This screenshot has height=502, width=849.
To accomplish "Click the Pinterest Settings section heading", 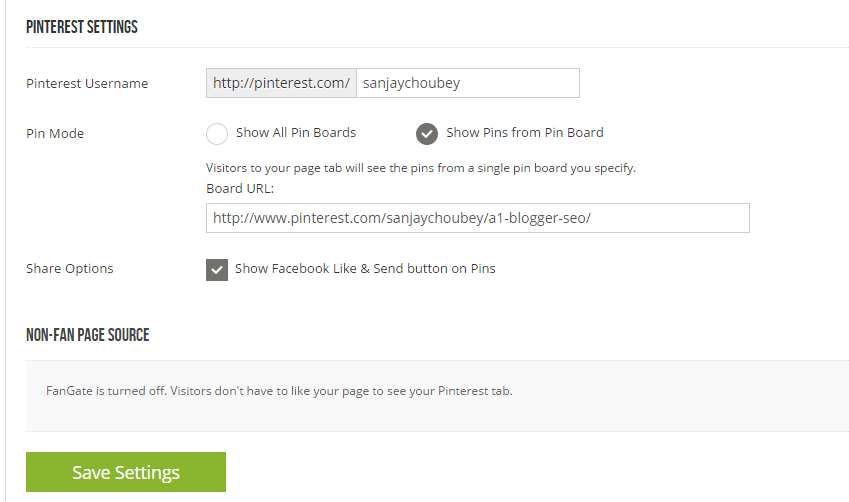I will [x=82, y=27].
